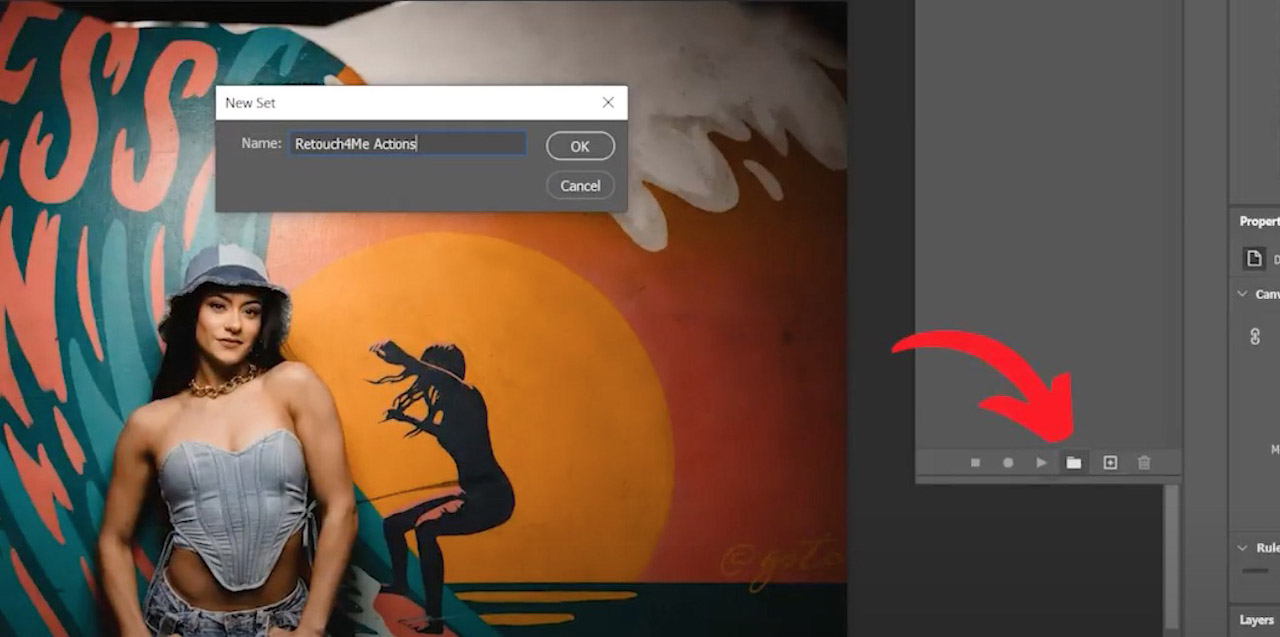Click the document thumbnail icon in Properties panel
The width and height of the screenshot is (1280, 637).
click(1255, 258)
